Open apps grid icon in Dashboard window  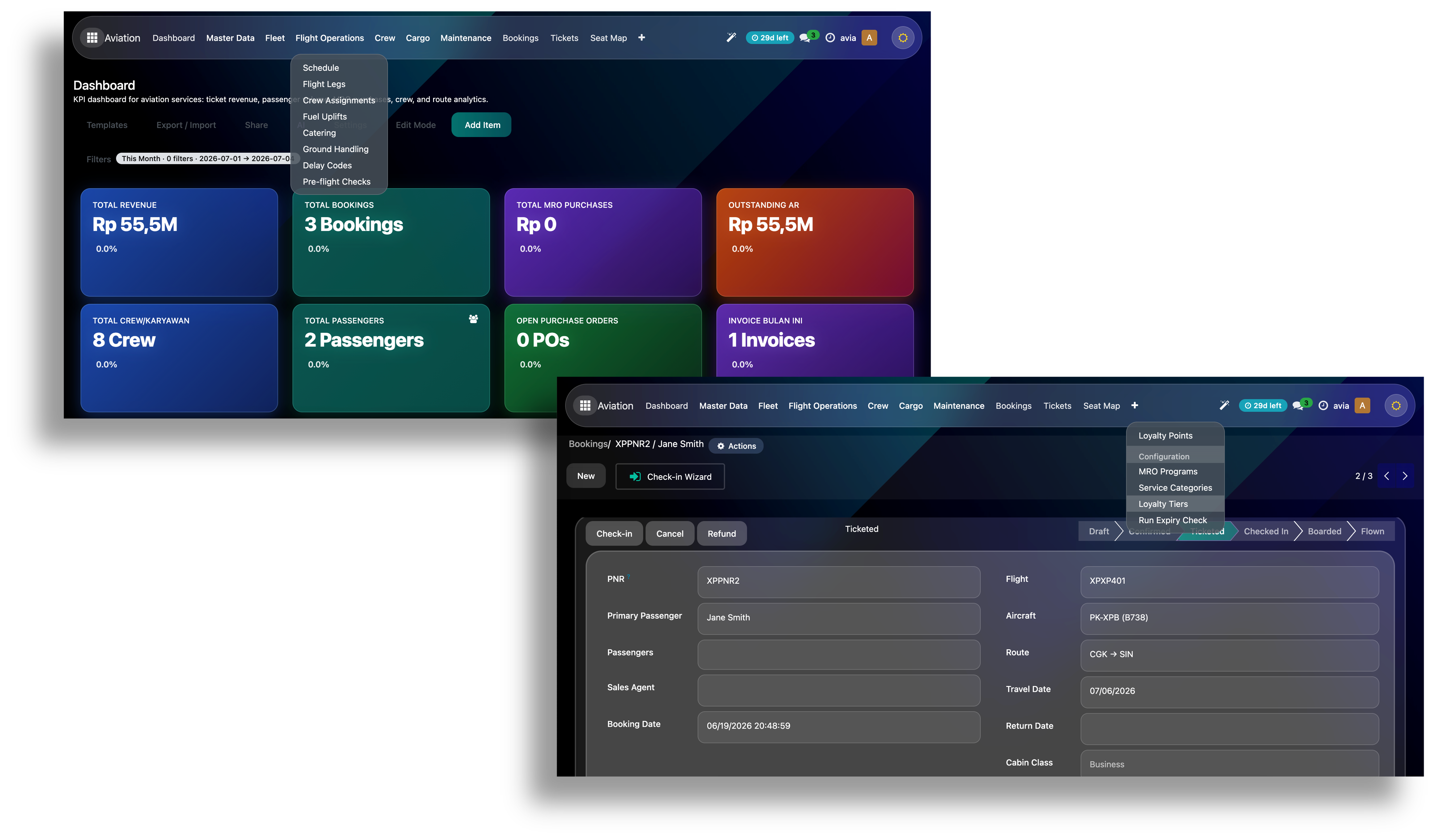pos(92,38)
